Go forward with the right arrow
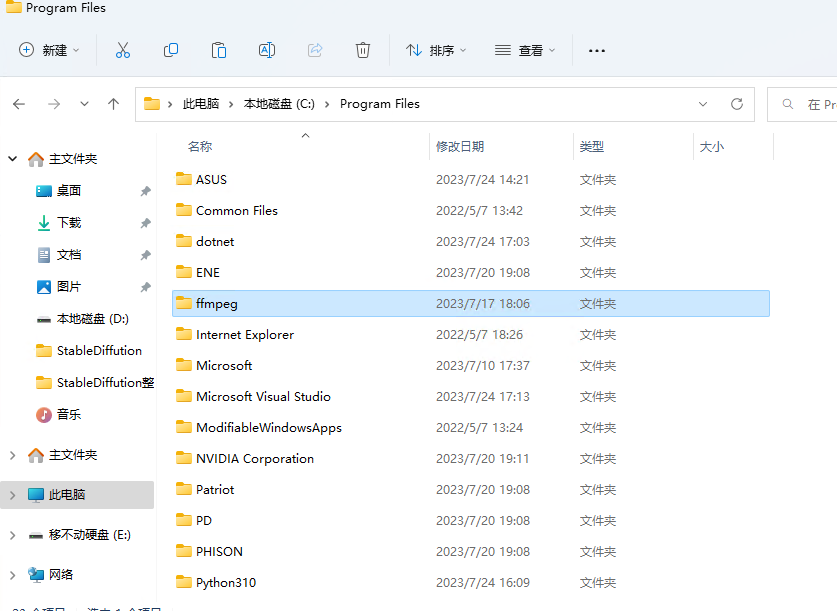The height and width of the screenshot is (611, 837). (x=54, y=104)
